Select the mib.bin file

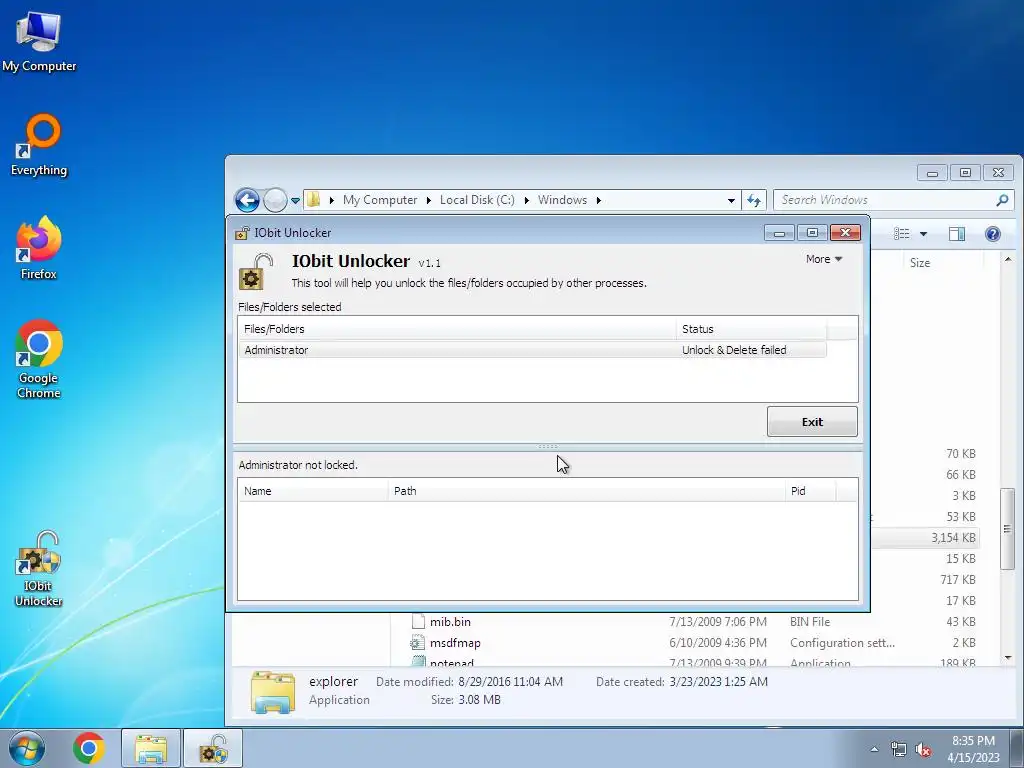click(450, 622)
